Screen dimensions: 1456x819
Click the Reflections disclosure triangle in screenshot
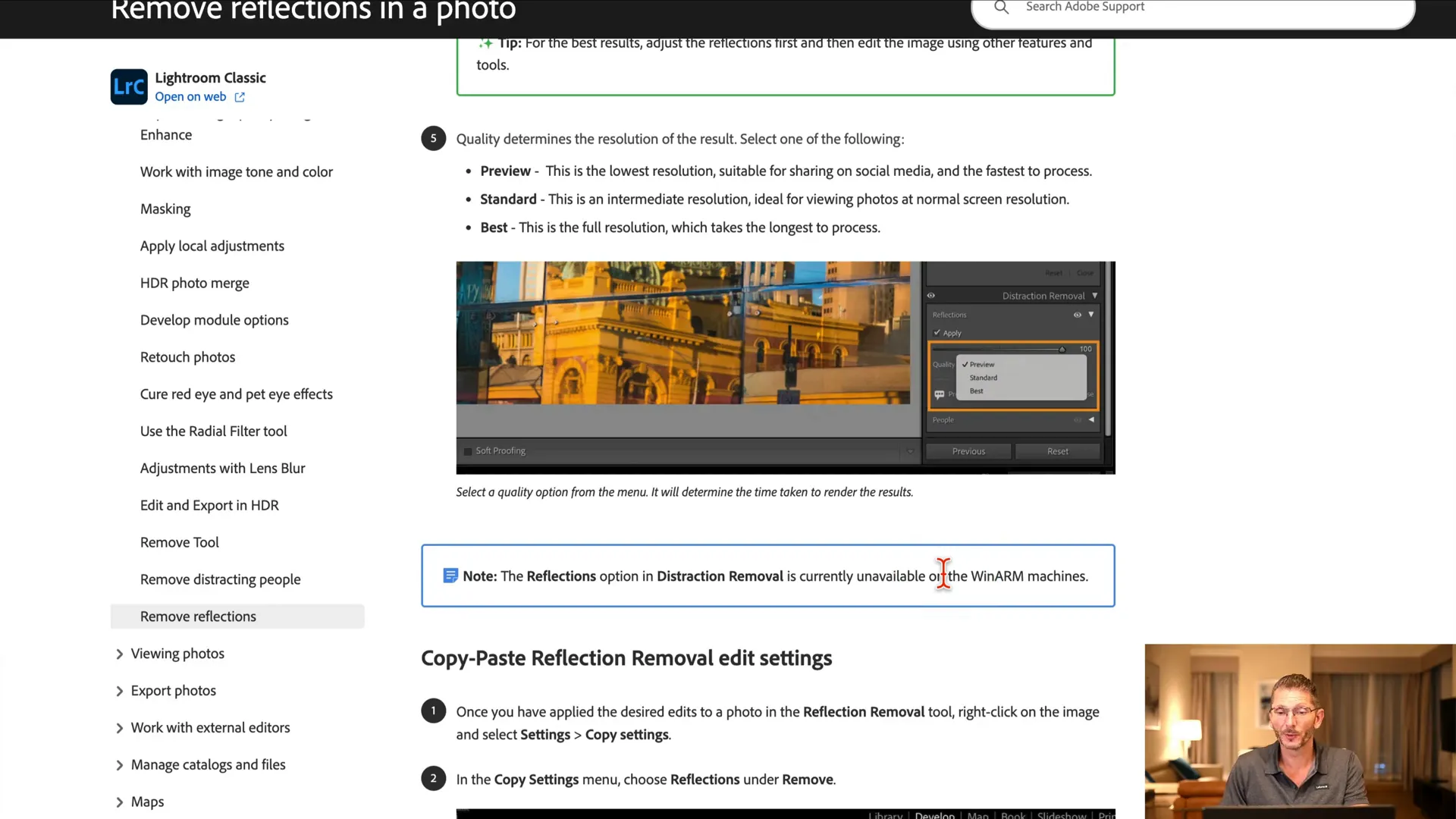[1091, 315]
